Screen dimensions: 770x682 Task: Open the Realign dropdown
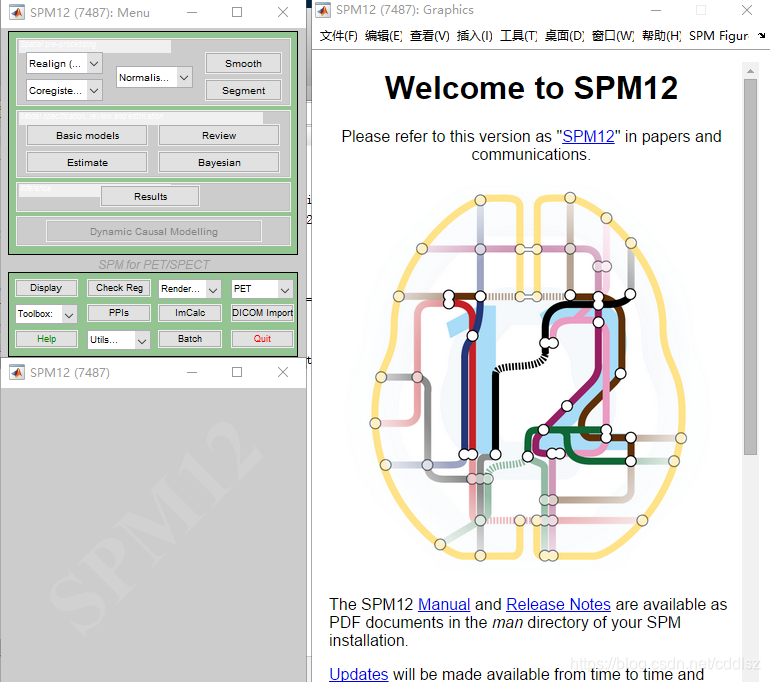64,63
